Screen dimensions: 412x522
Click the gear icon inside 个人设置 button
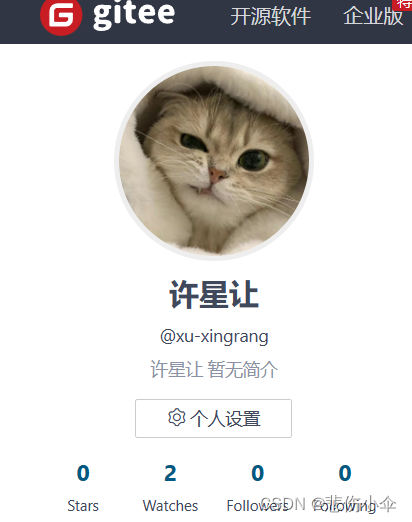[x=177, y=417]
